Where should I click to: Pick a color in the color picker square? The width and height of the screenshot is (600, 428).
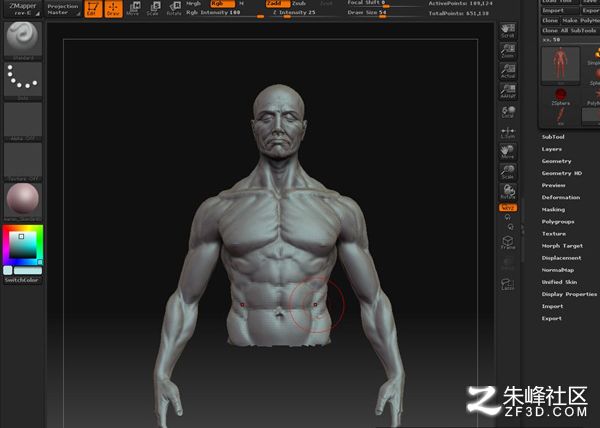pos(23,245)
